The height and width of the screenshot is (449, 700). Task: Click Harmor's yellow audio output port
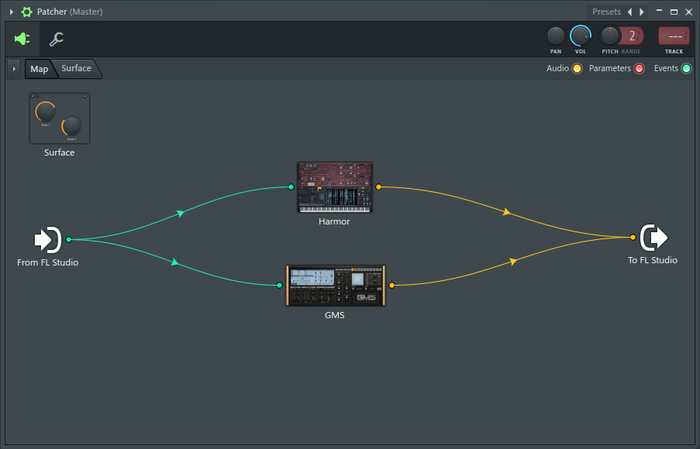(x=379, y=187)
